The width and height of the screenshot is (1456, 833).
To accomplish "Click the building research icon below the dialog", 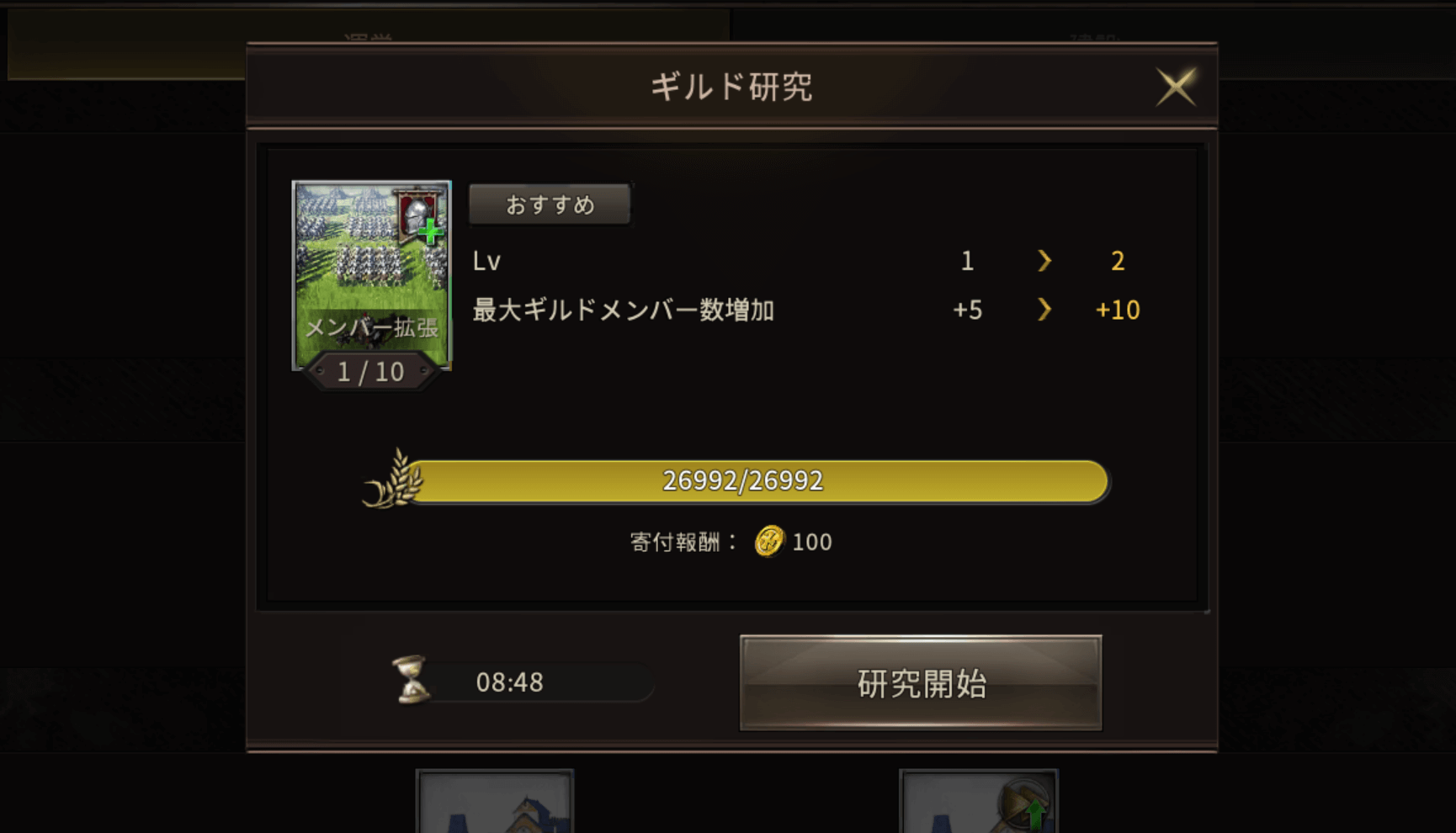I will click(x=495, y=801).
